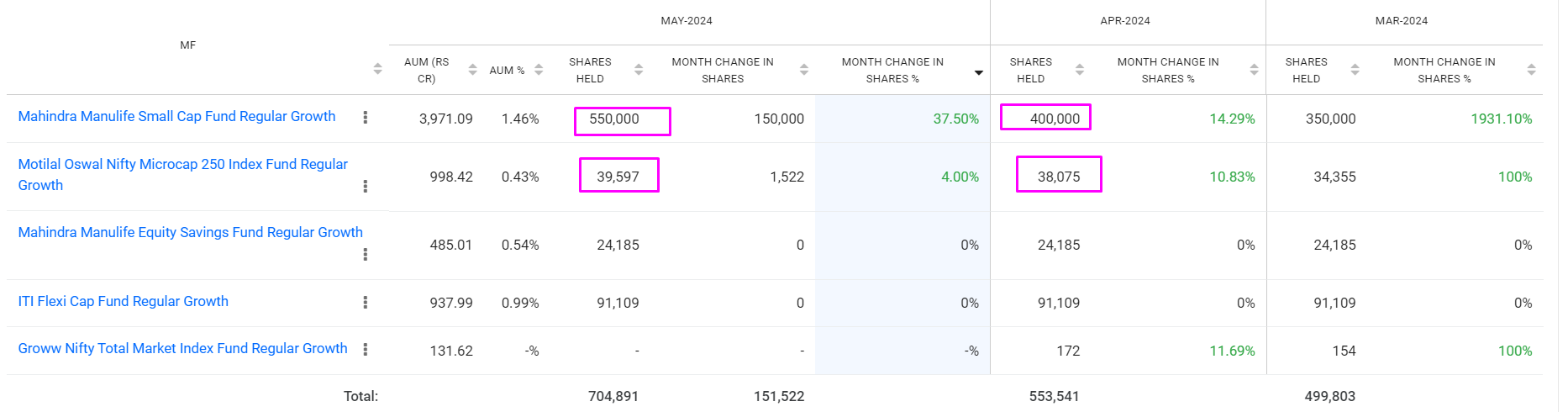Screen dimensions: 1568x412
Task: Sort May-2024 Shares Held column
Action: [639, 70]
